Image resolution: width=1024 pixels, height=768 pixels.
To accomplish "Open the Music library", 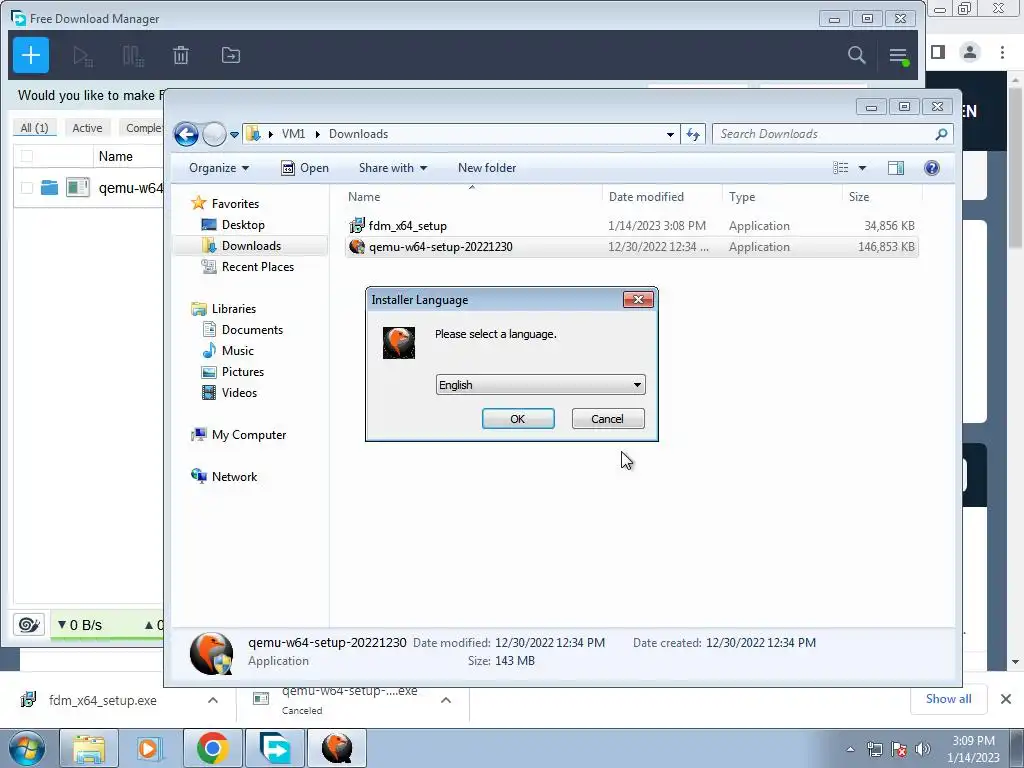I will click(x=237, y=351).
